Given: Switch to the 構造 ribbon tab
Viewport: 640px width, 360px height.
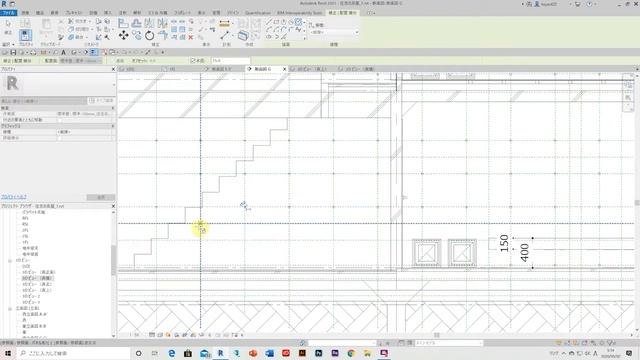Looking at the screenshot, I should pos(40,13).
